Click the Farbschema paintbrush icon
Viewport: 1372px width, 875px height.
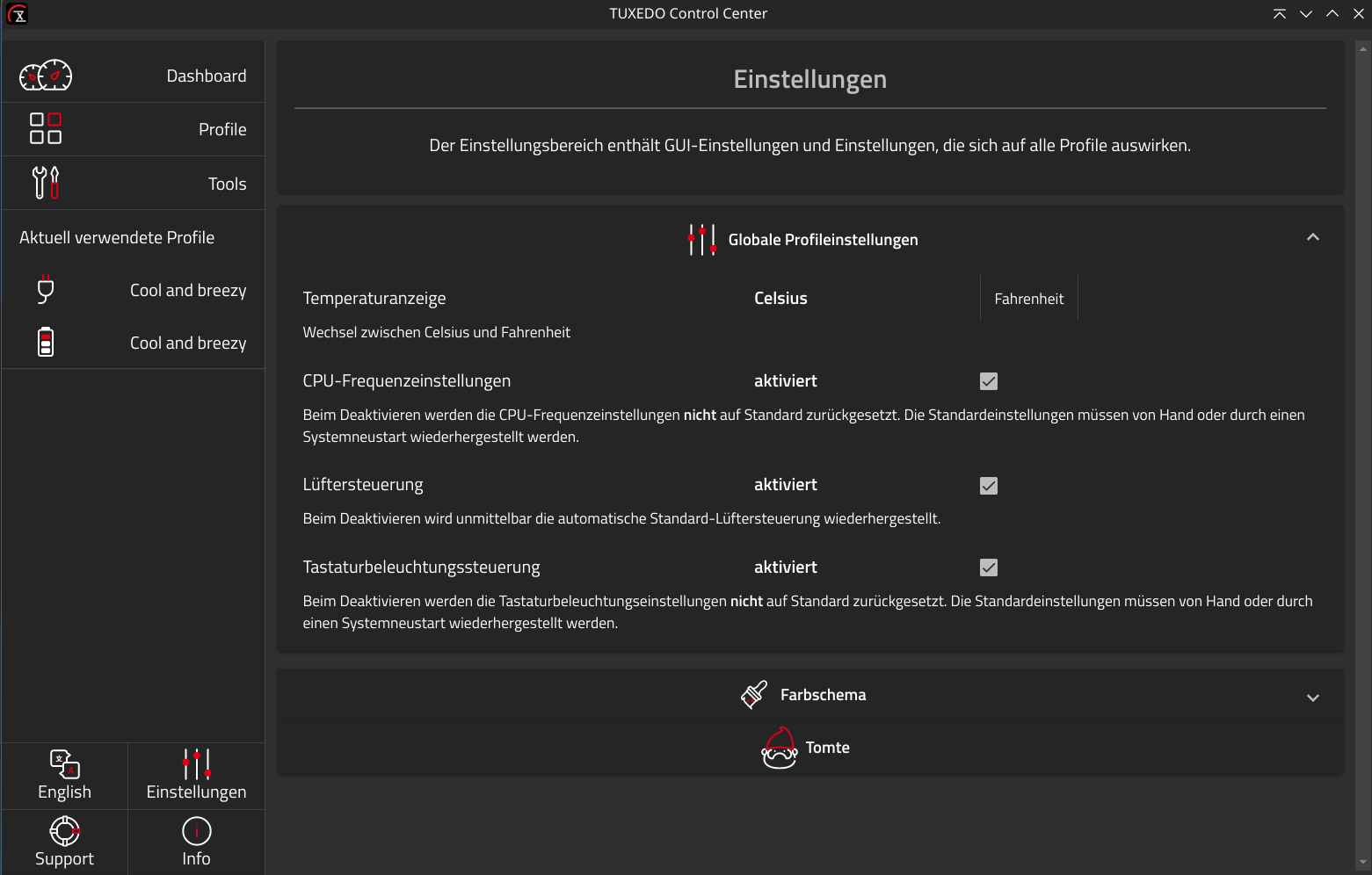[x=754, y=694]
